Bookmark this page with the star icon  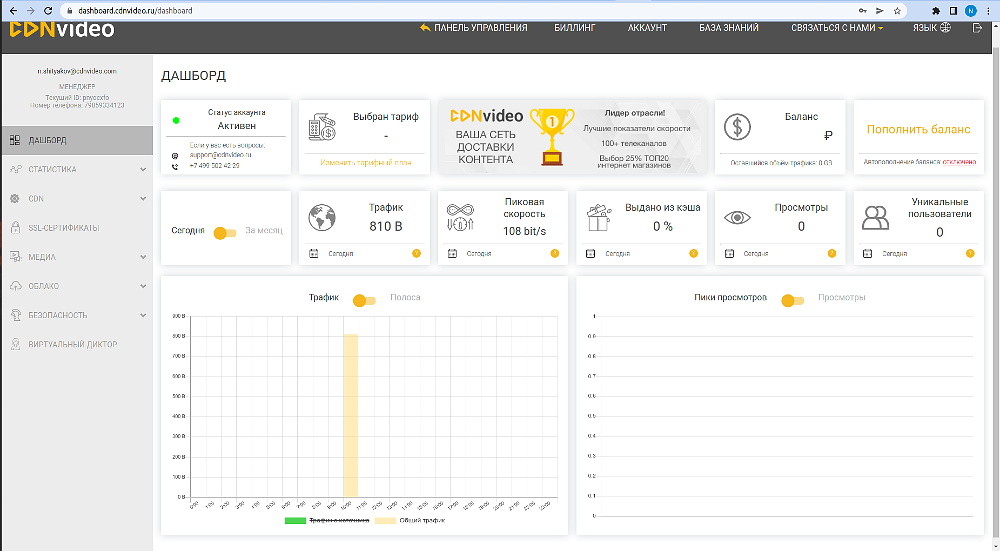[897, 11]
